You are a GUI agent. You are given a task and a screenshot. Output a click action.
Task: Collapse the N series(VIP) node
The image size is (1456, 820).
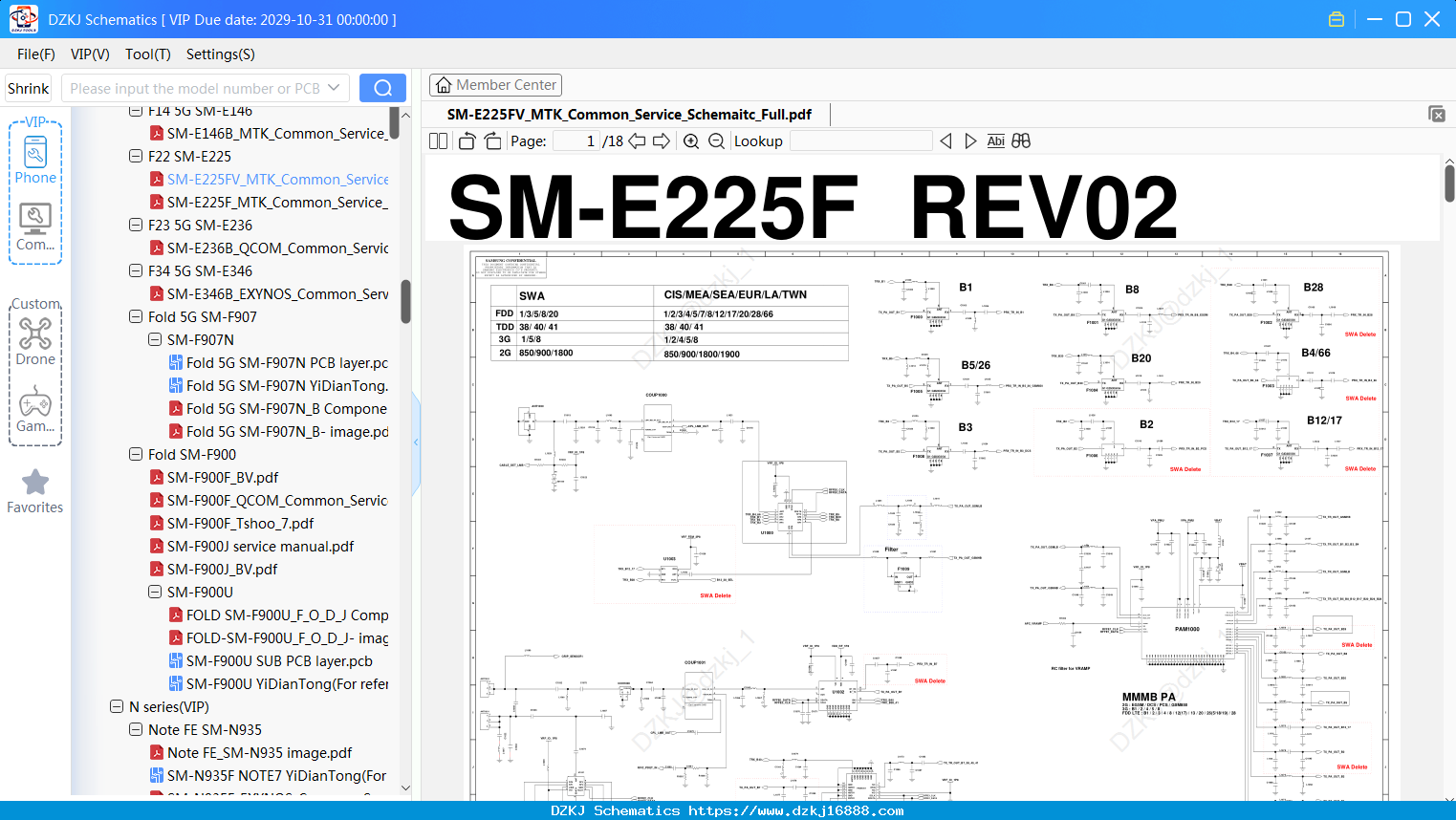(x=117, y=707)
